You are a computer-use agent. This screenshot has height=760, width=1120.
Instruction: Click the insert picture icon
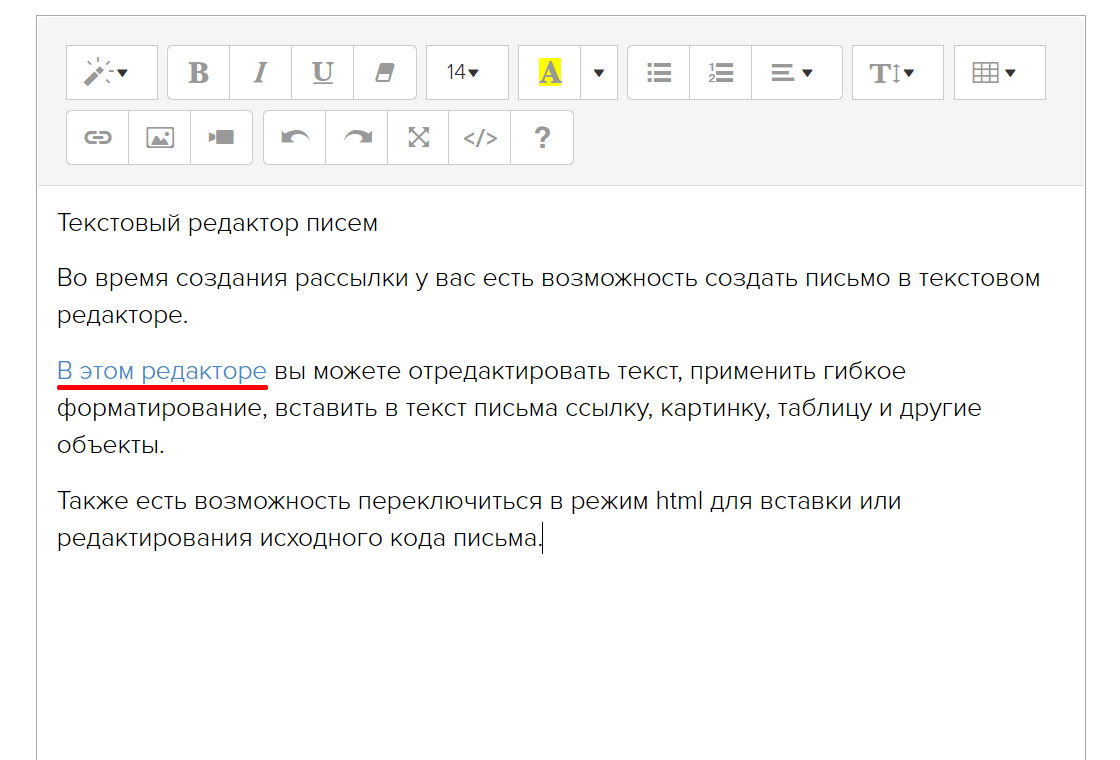160,138
